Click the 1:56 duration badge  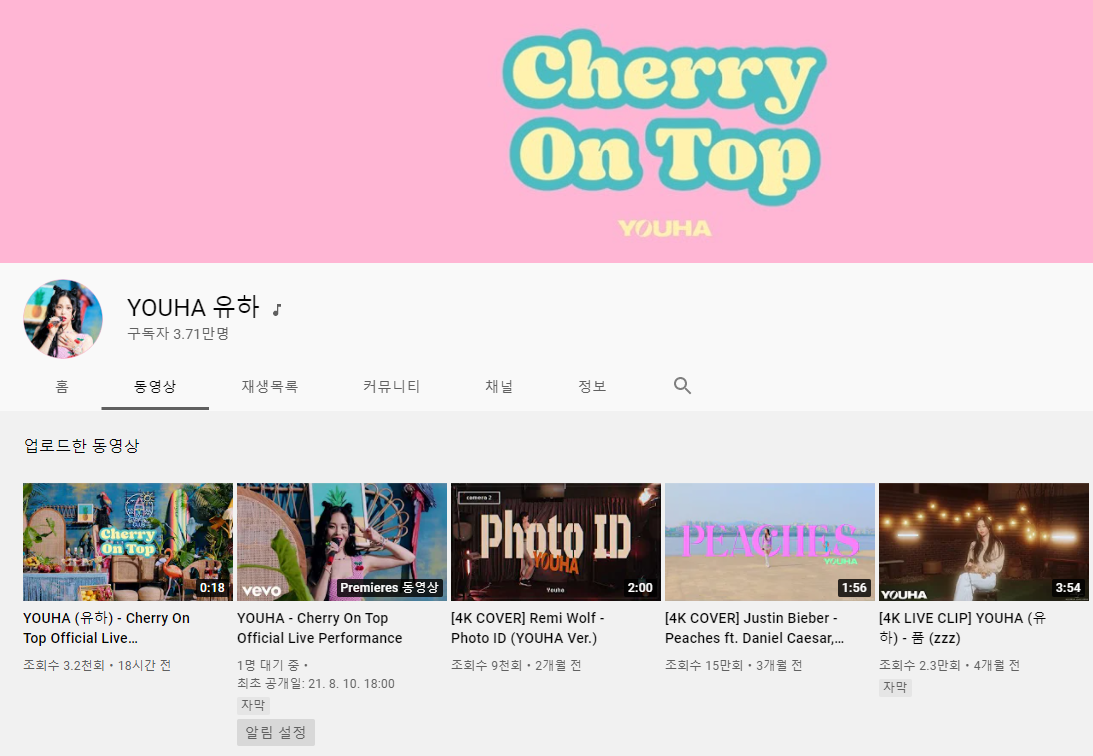point(854,587)
